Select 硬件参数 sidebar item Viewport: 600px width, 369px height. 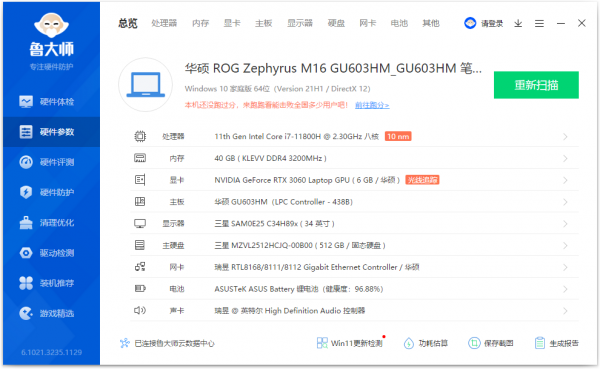click(51, 132)
